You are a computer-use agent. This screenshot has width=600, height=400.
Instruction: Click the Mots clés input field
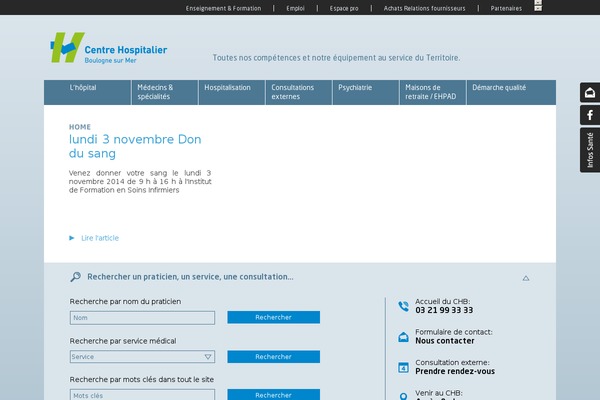pyautogui.click(x=142, y=395)
